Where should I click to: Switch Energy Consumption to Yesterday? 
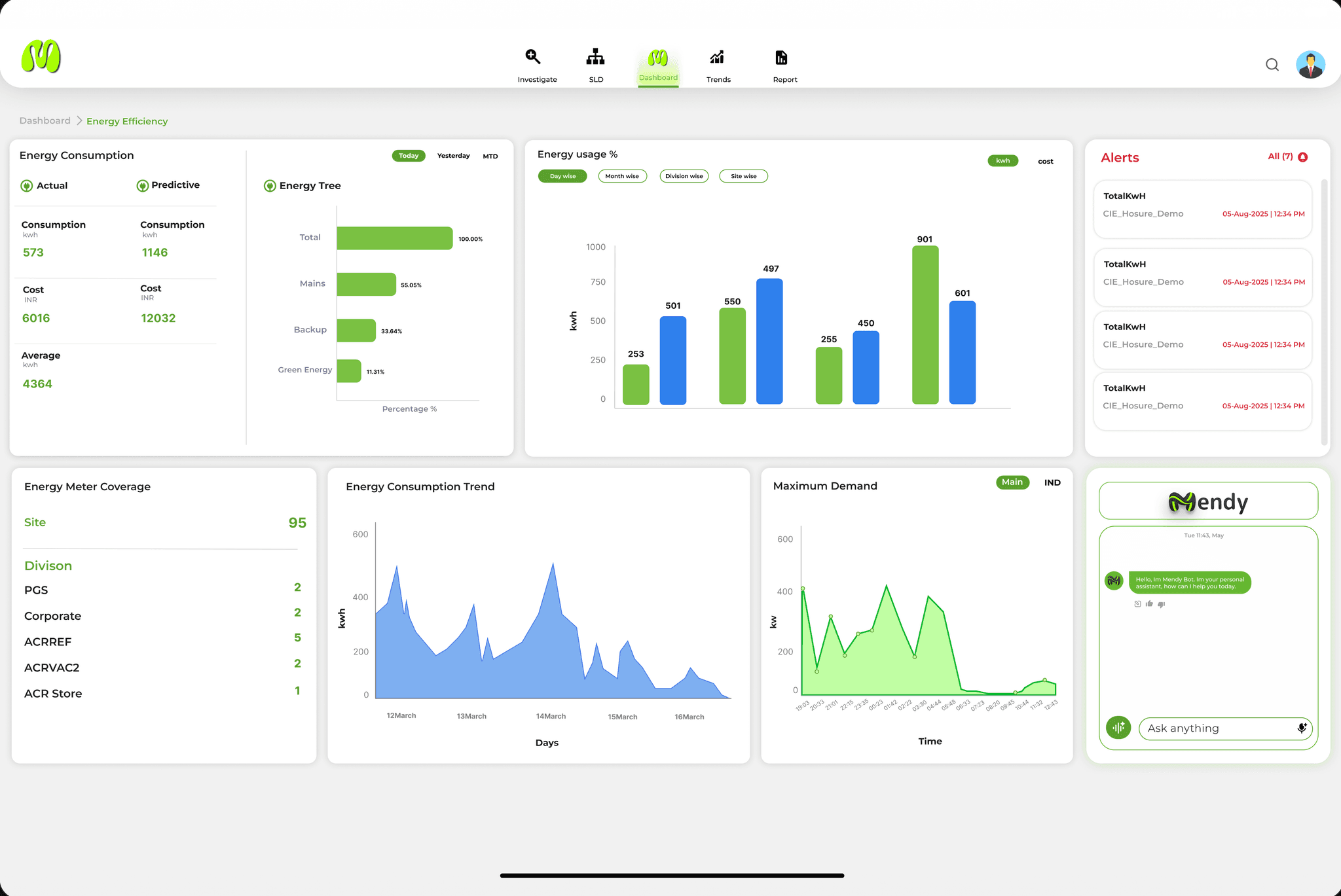pyautogui.click(x=453, y=156)
